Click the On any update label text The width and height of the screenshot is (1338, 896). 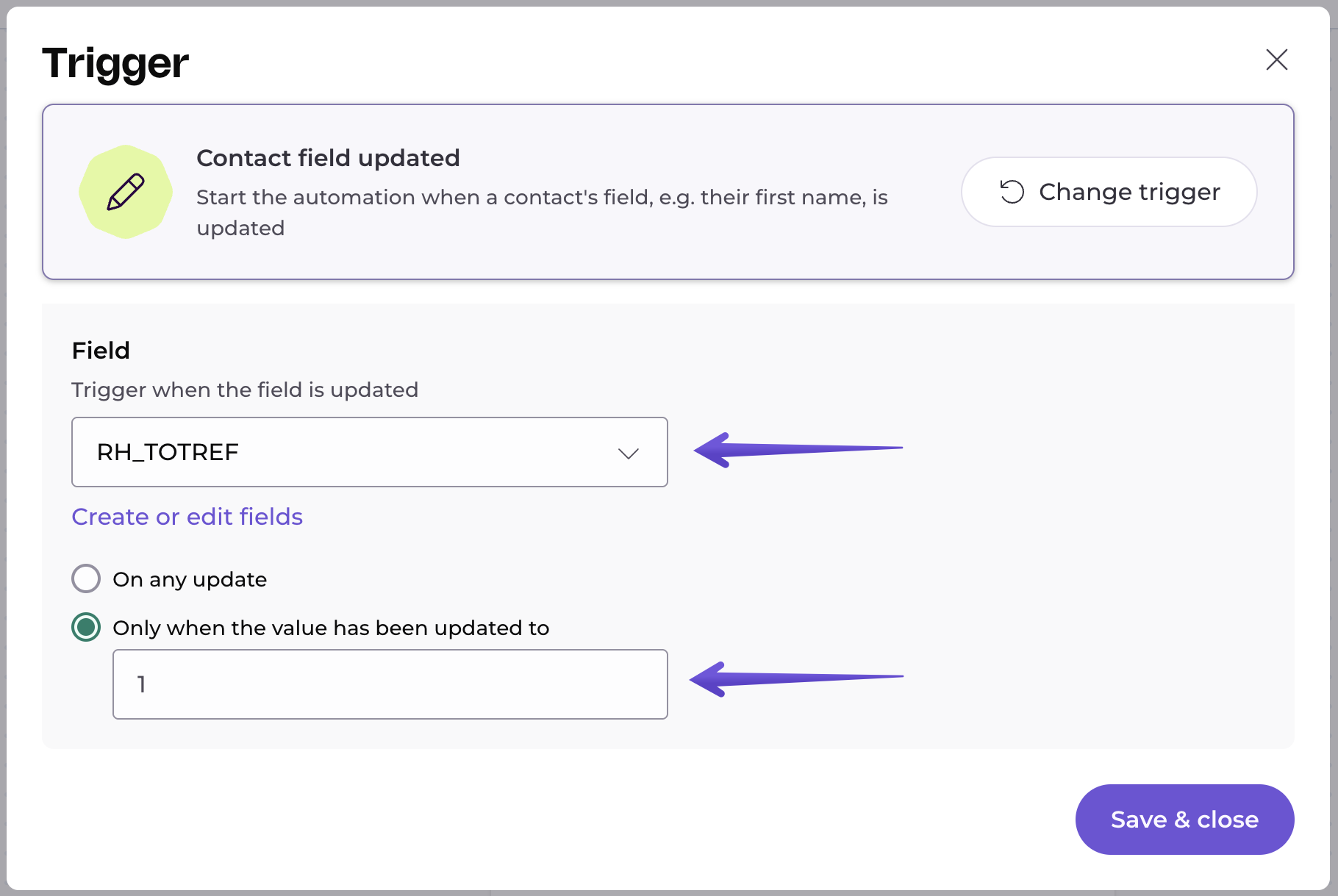tap(190, 579)
